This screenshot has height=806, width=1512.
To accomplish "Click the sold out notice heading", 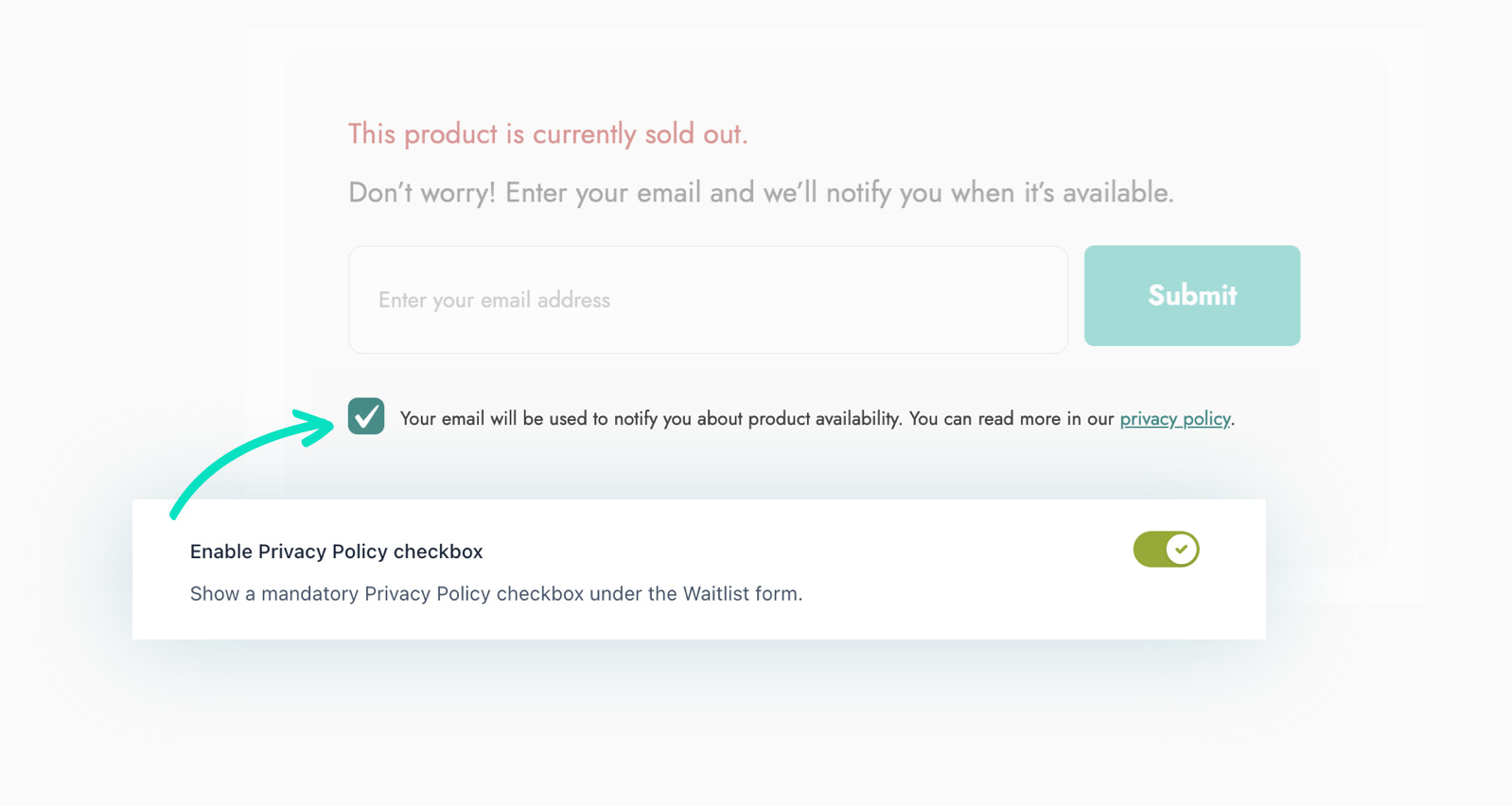I will 547,133.
